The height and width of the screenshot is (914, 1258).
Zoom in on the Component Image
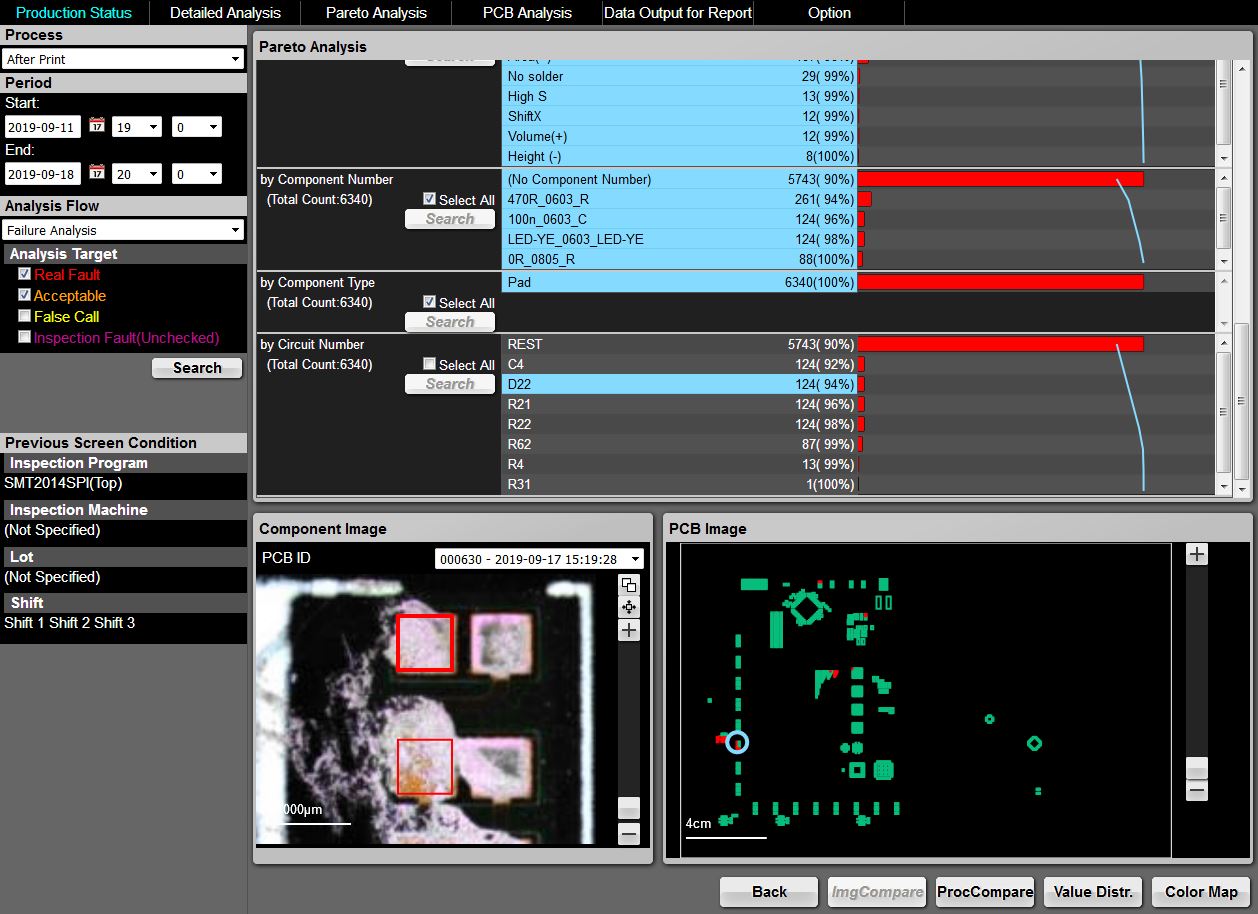pyautogui.click(x=628, y=630)
